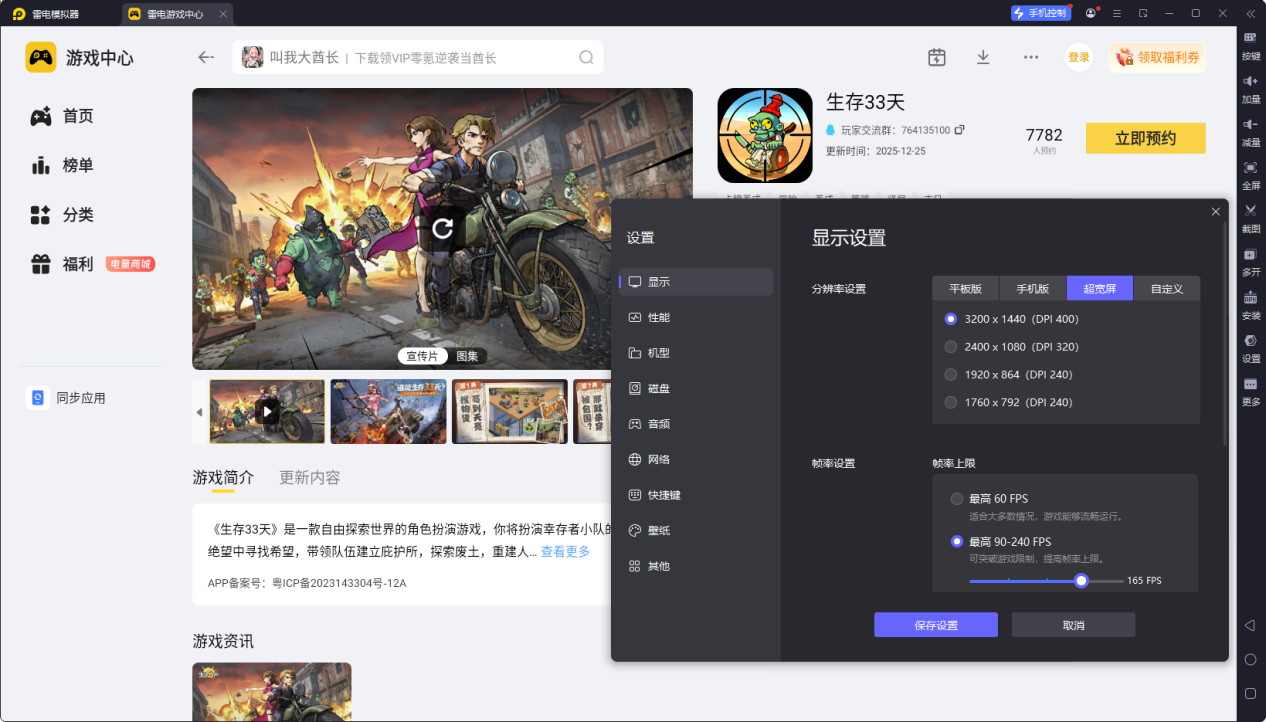
Task: Select 3200 x 1440 resolution
Action: [951, 319]
